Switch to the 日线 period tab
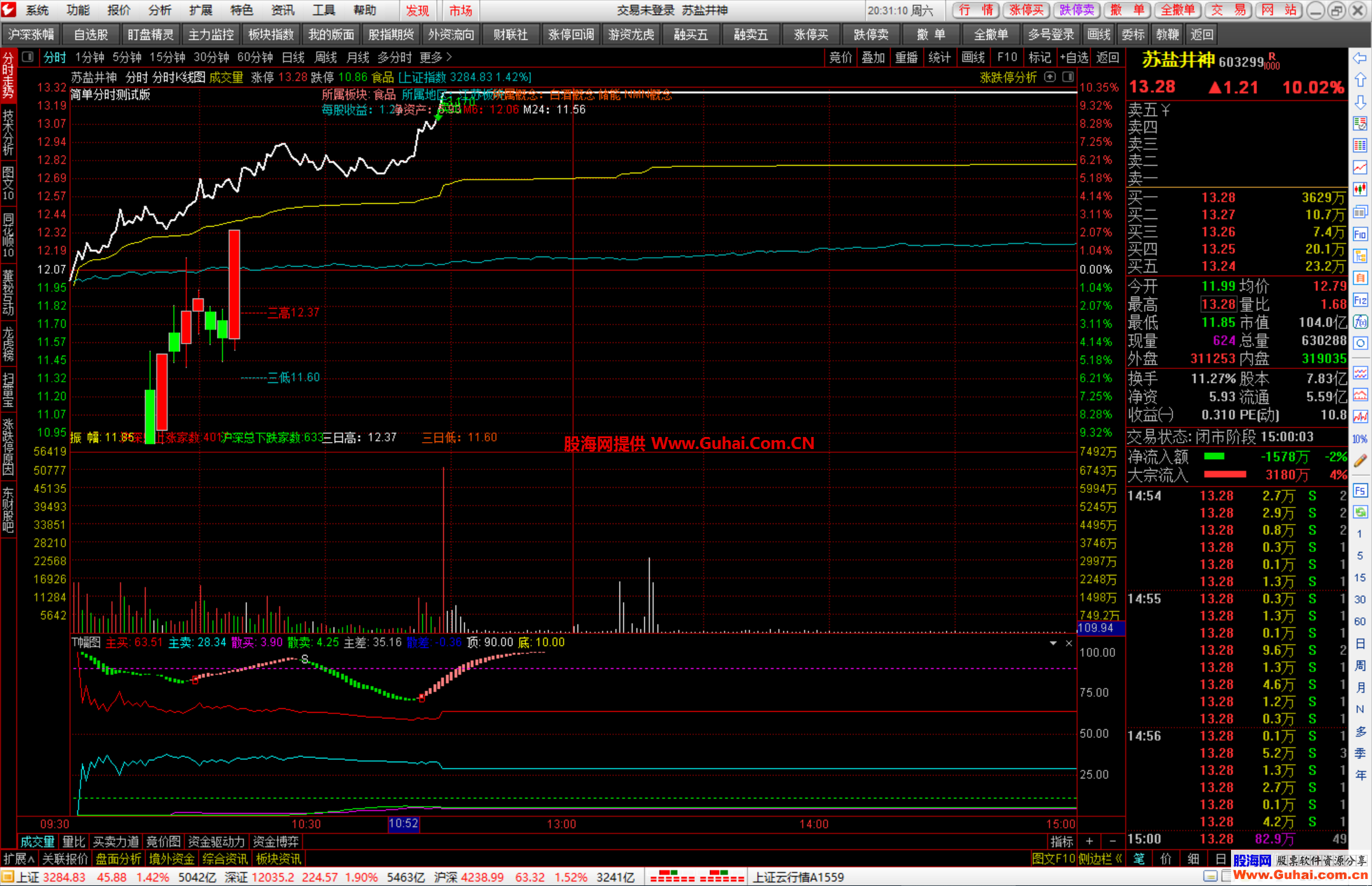Viewport: 1372px width, 886px height. click(293, 58)
